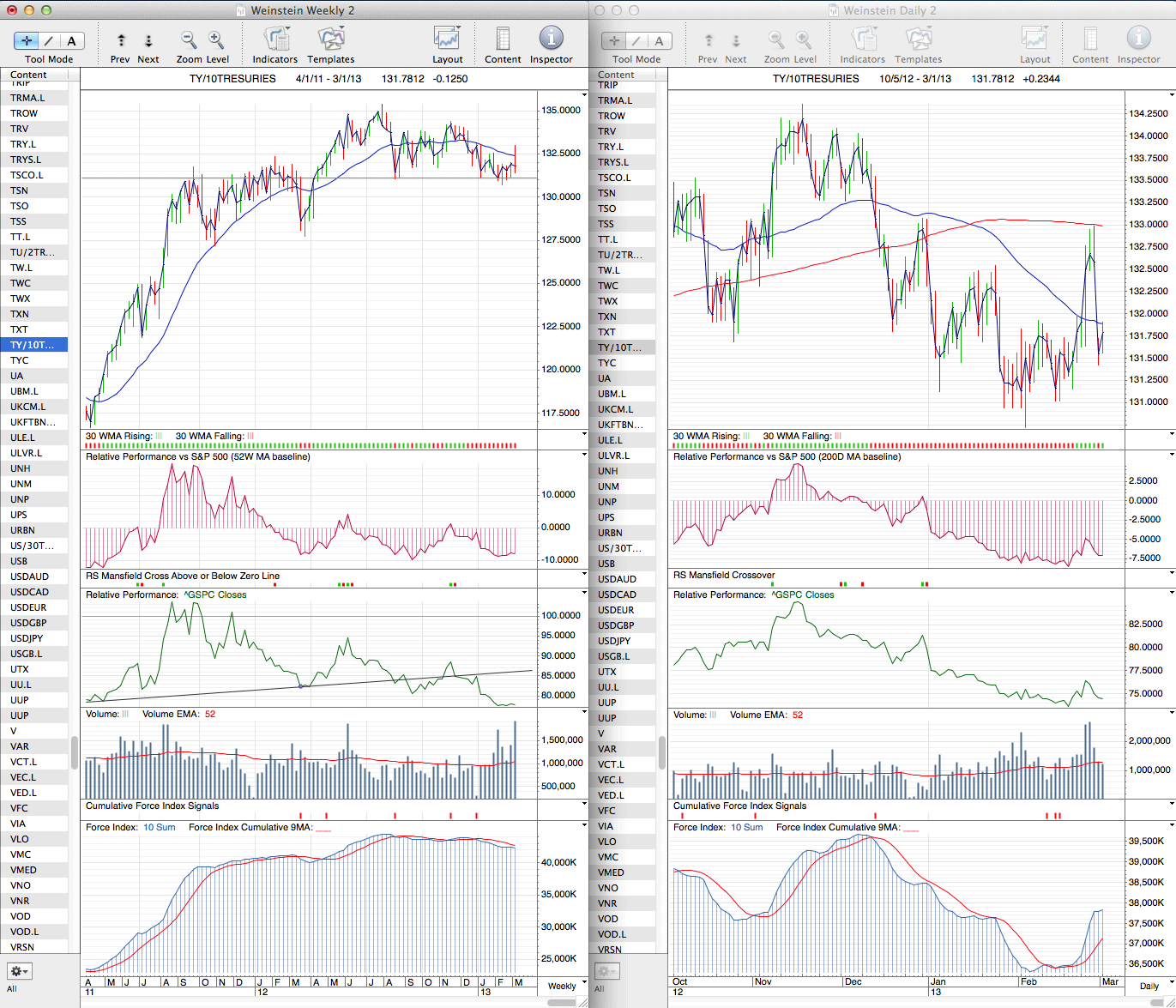
Task: Open the Weekly timeframe dropdown
Action: click(x=563, y=986)
